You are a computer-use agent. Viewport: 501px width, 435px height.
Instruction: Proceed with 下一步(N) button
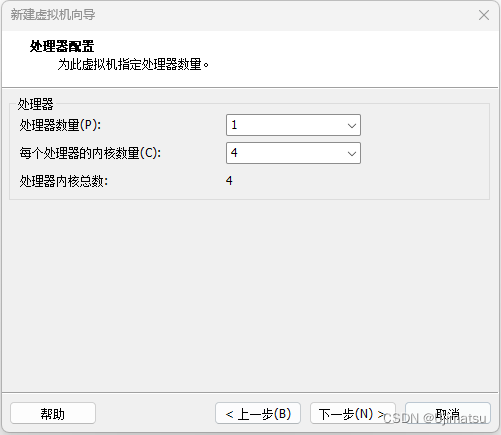353,413
